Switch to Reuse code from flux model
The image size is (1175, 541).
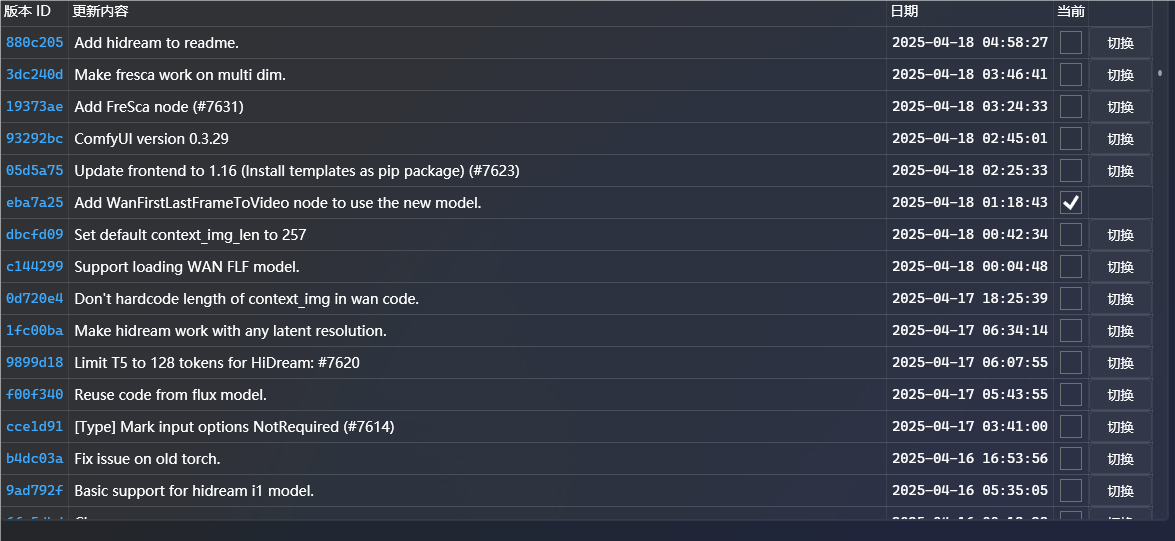tap(1120, 395)
